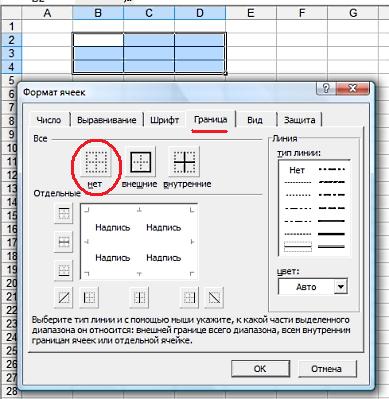The width and height of the screenshot is (389, 399).
Task: Switch to the 'Шрифт' tab
Action: 165,120
